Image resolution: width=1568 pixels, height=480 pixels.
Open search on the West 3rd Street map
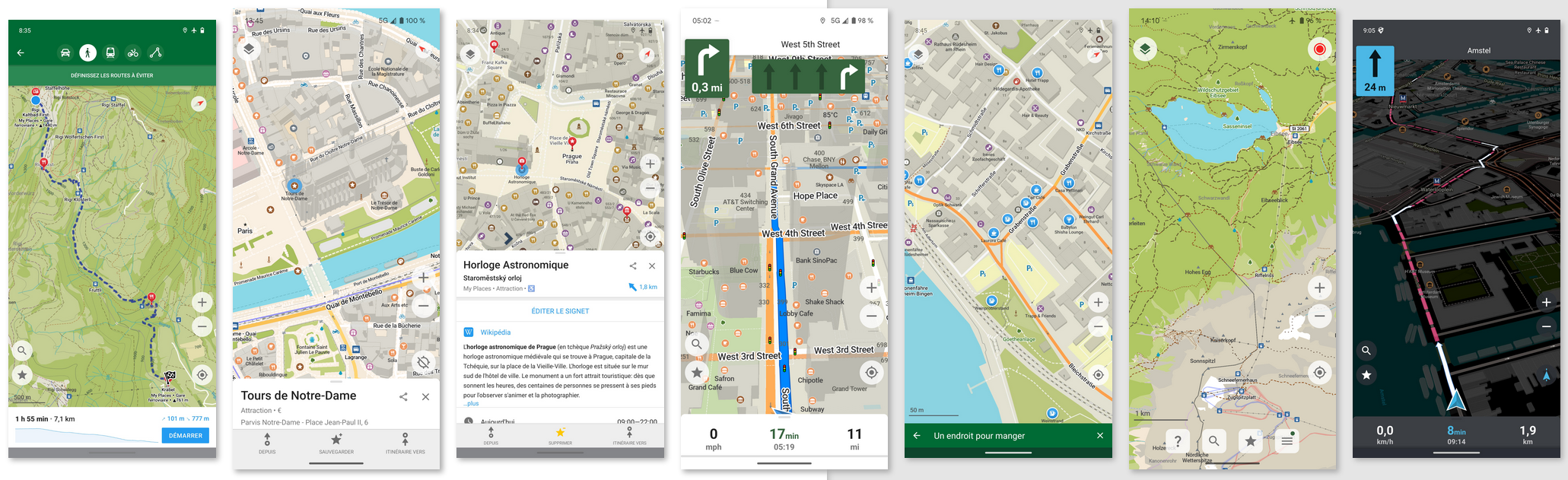coord(696,344)
